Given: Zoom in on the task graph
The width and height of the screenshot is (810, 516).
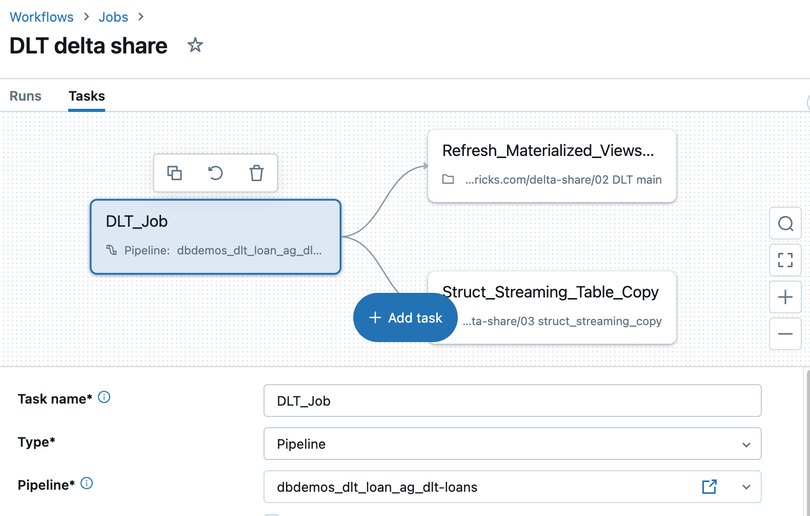Looking at the screenshot, I should pos(785,297).
